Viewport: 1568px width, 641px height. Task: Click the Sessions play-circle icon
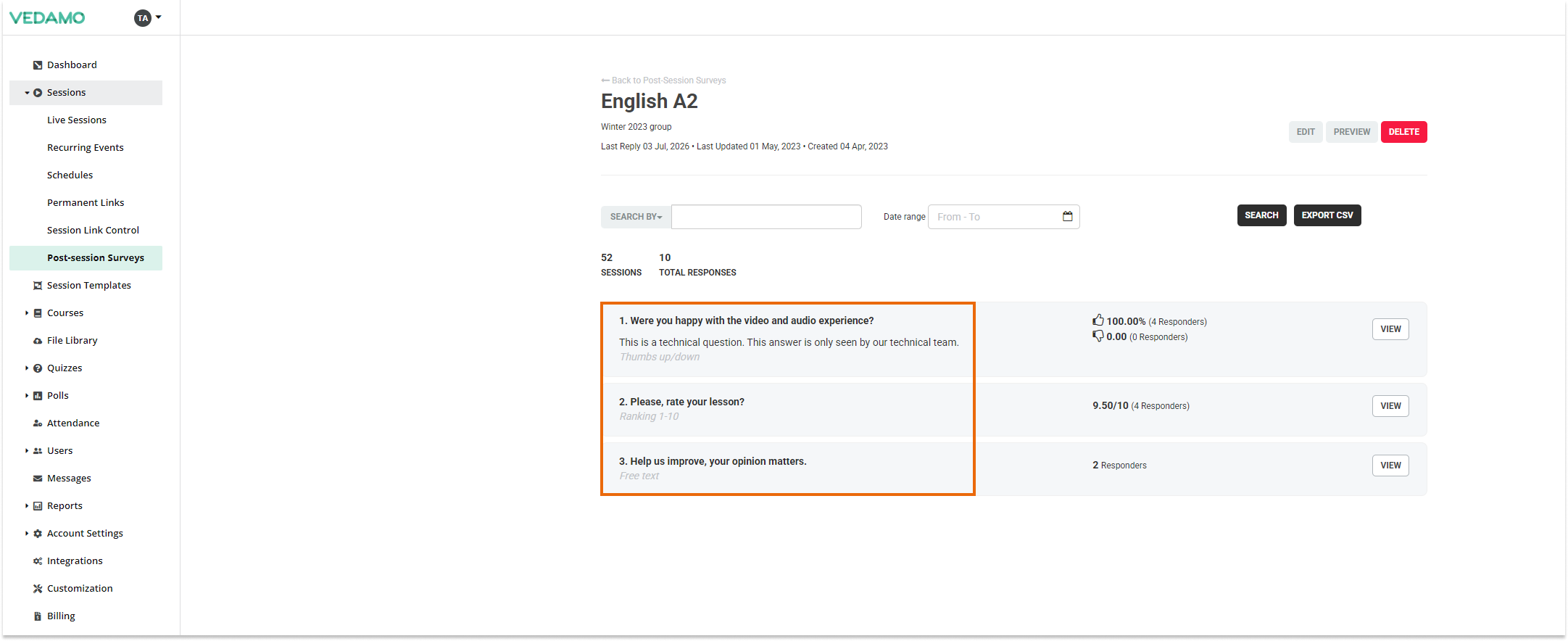(x=38, y=93)
